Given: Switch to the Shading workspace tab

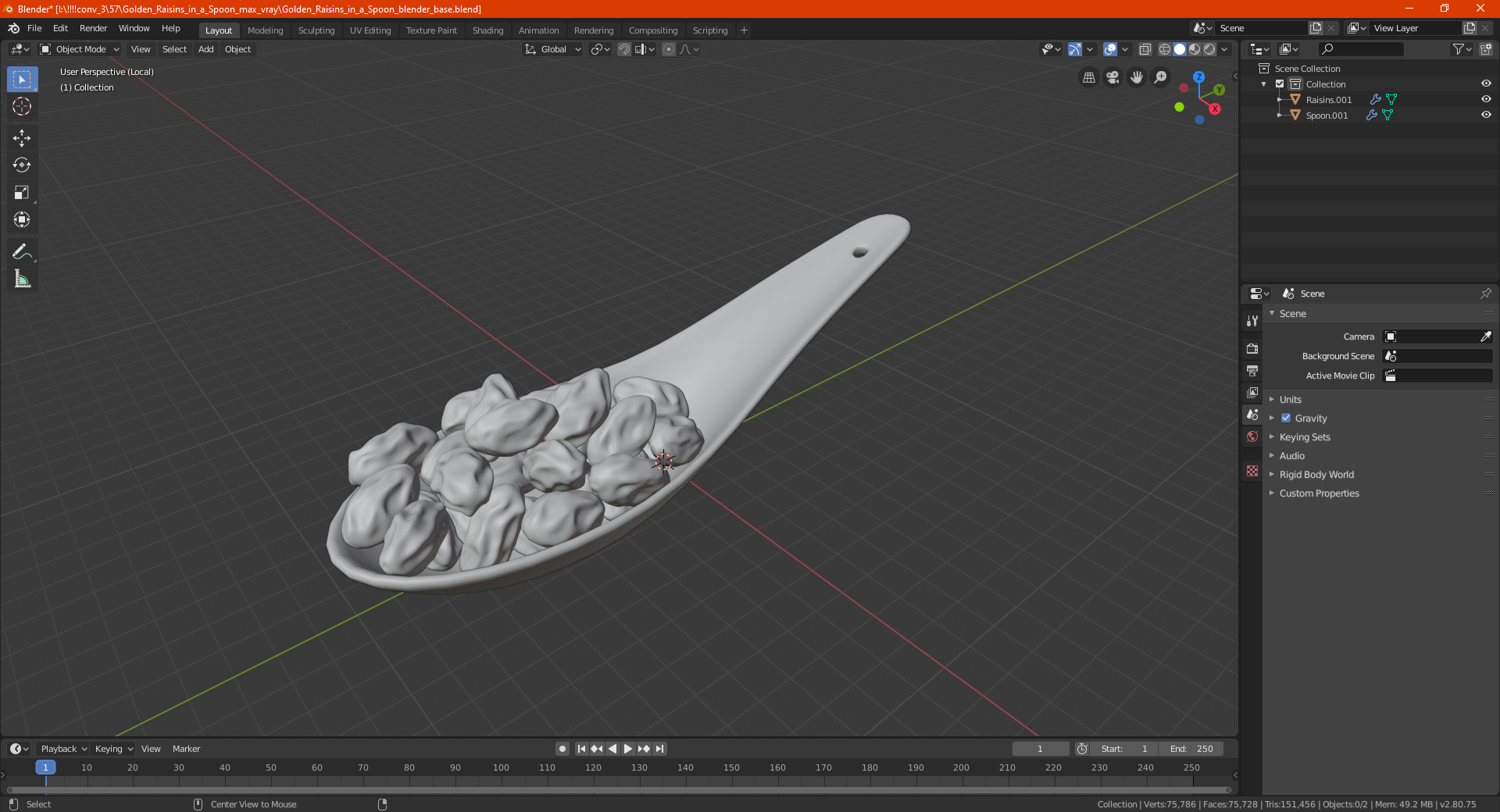Looking at the screenshot, I should pos(487,30).
